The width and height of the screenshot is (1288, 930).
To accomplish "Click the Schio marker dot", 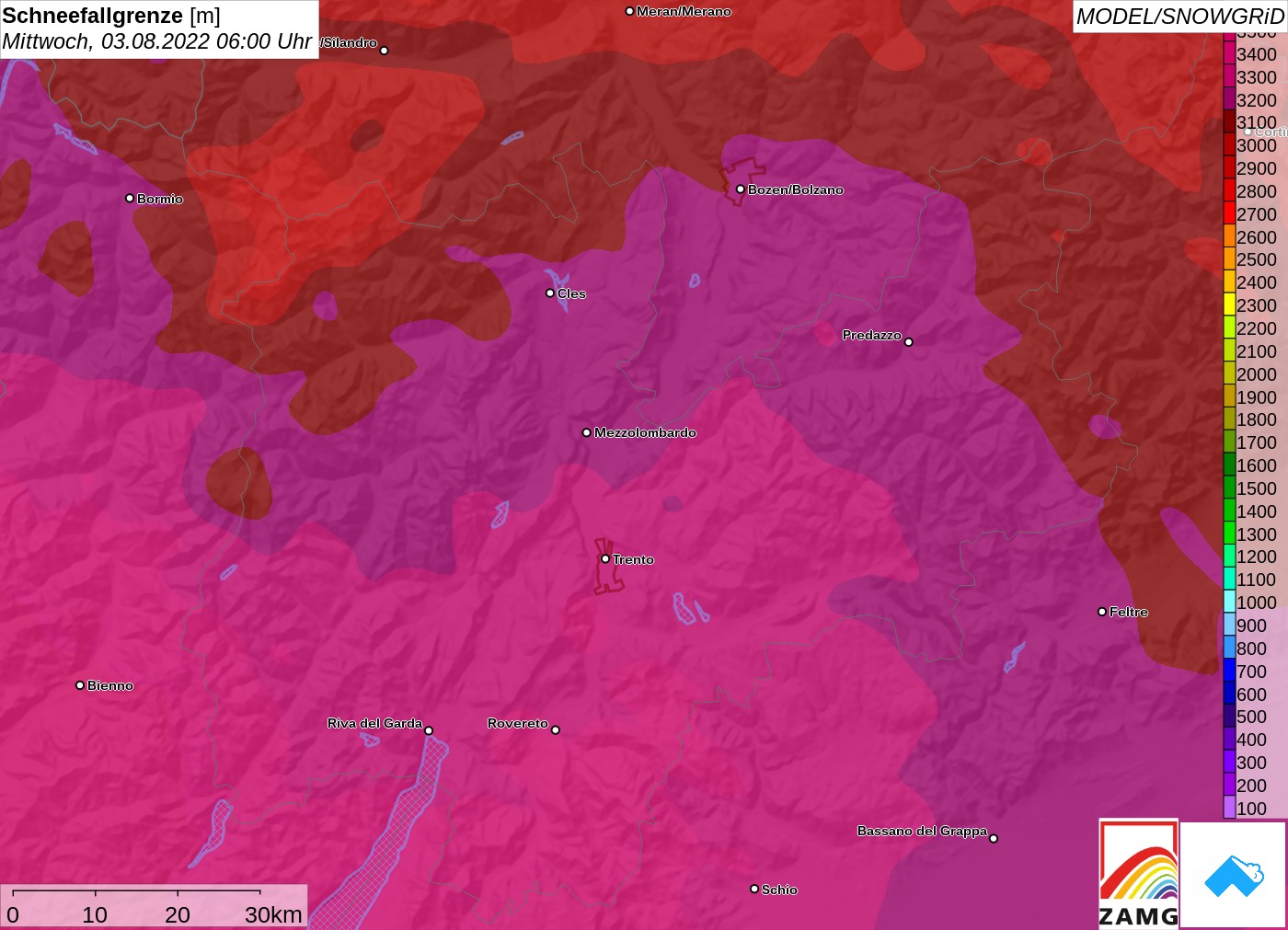I will (x=754, y=889).
